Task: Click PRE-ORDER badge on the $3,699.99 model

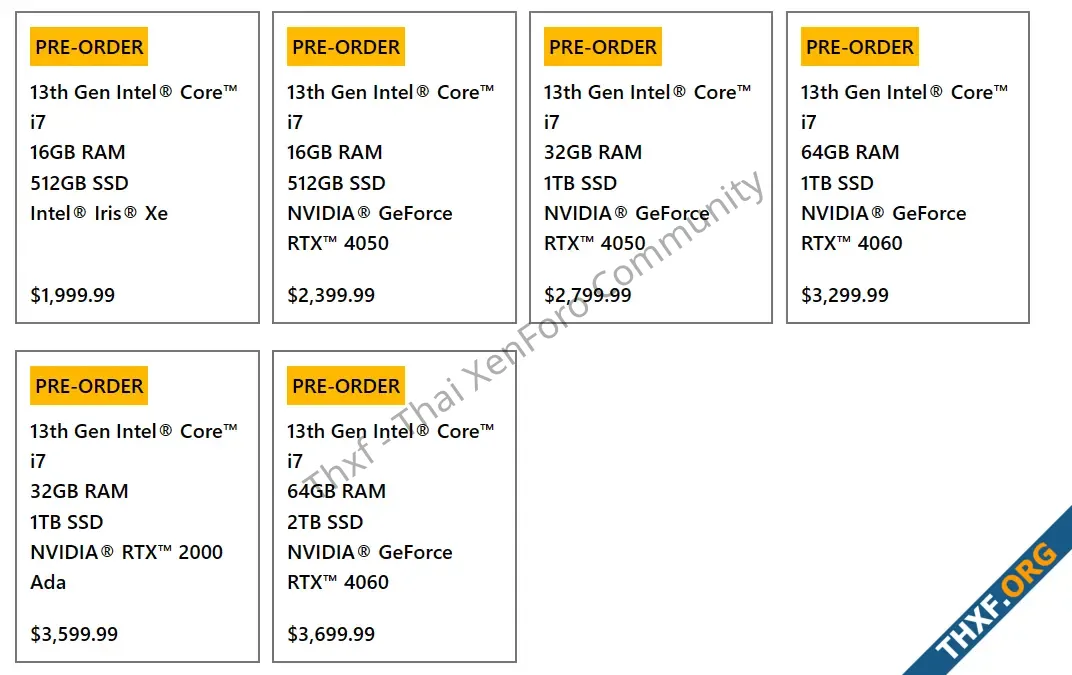Action: 346,386
